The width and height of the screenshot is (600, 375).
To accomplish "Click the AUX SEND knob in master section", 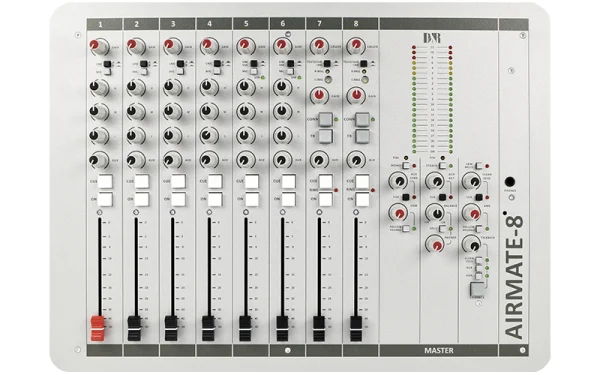I will 398,181.
